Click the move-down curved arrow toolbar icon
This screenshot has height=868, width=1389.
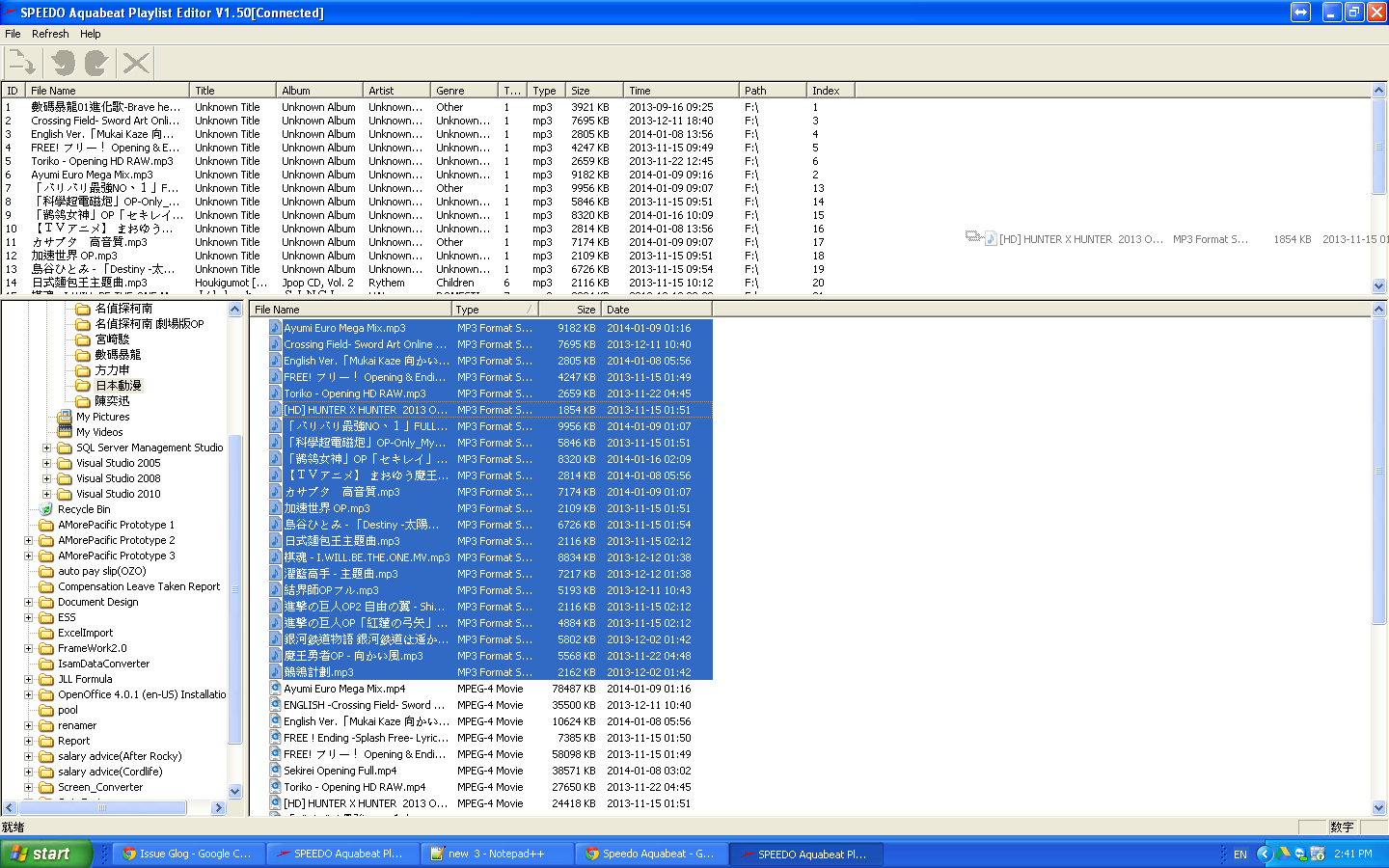(x=95, y=64)
